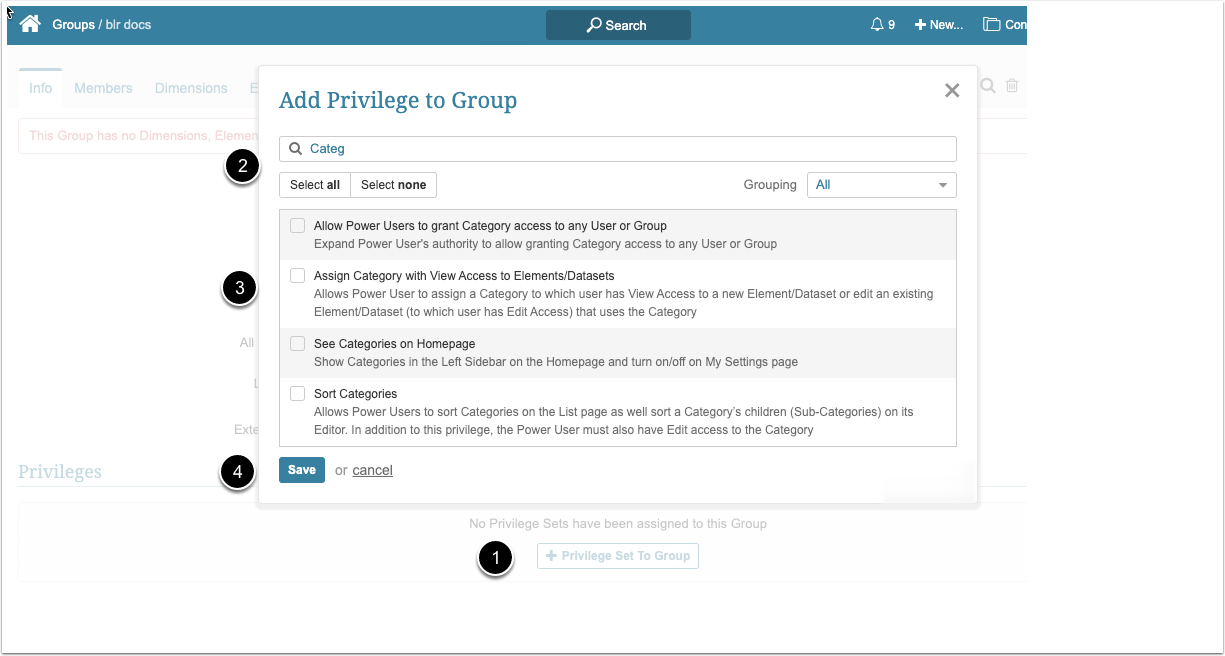Tick the 'See Categories on Homepage' checkbox

pyautogui.click(x=298, y=344)
